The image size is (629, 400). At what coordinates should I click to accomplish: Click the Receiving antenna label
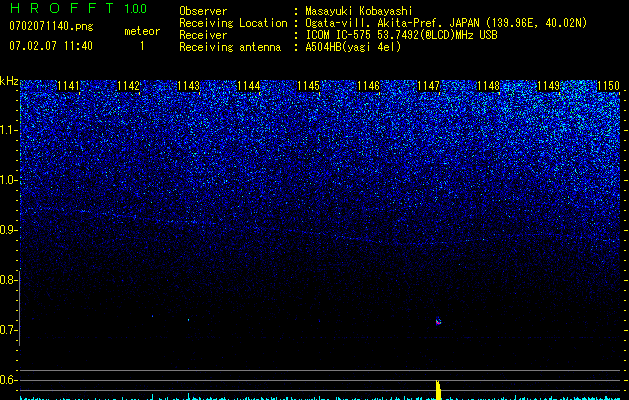[230, 47]
